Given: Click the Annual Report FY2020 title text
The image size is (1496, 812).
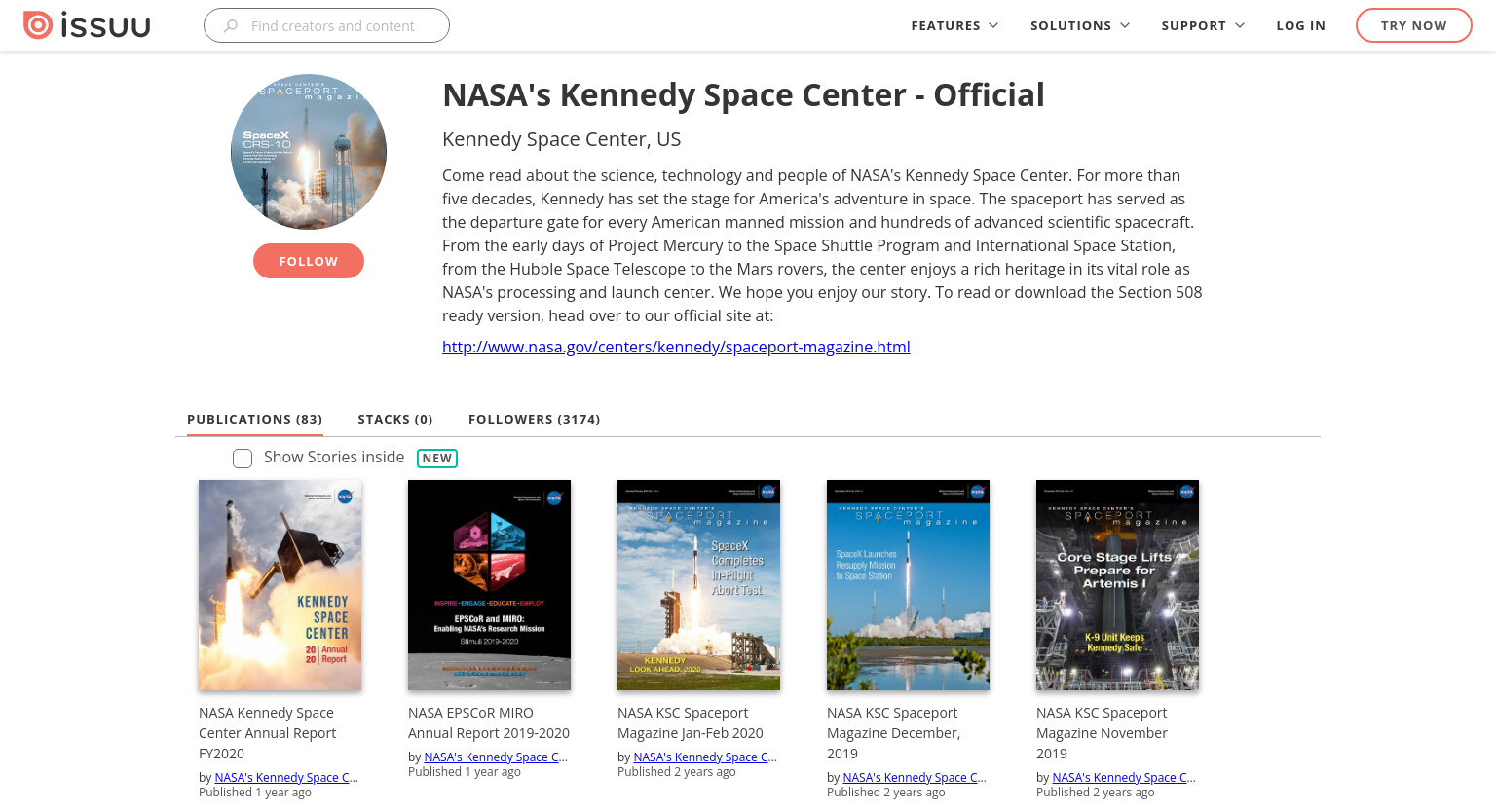Looking at the screenshot, I should (267, 733).
